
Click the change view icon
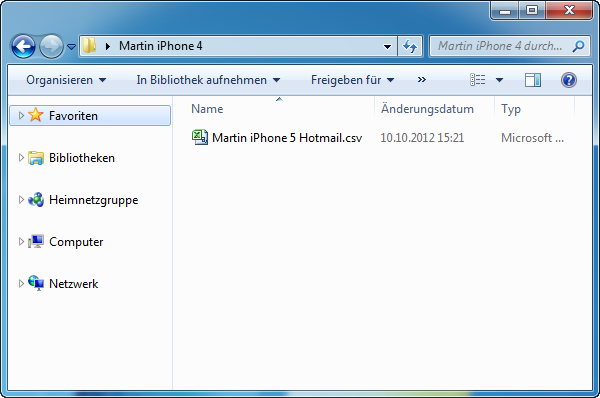[478, 80]
